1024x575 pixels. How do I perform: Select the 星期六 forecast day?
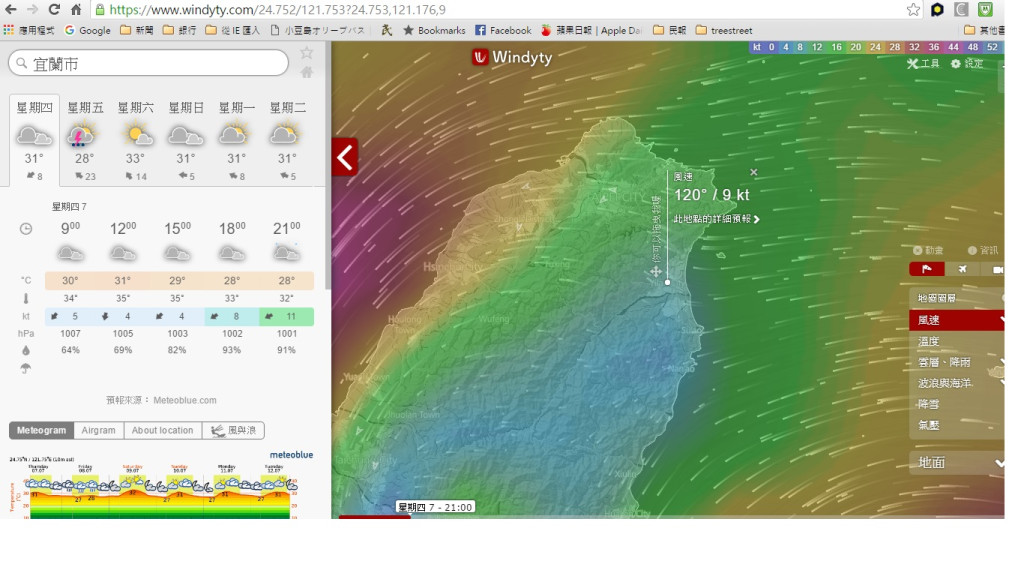pyautogui.click(x=135, y=140)
